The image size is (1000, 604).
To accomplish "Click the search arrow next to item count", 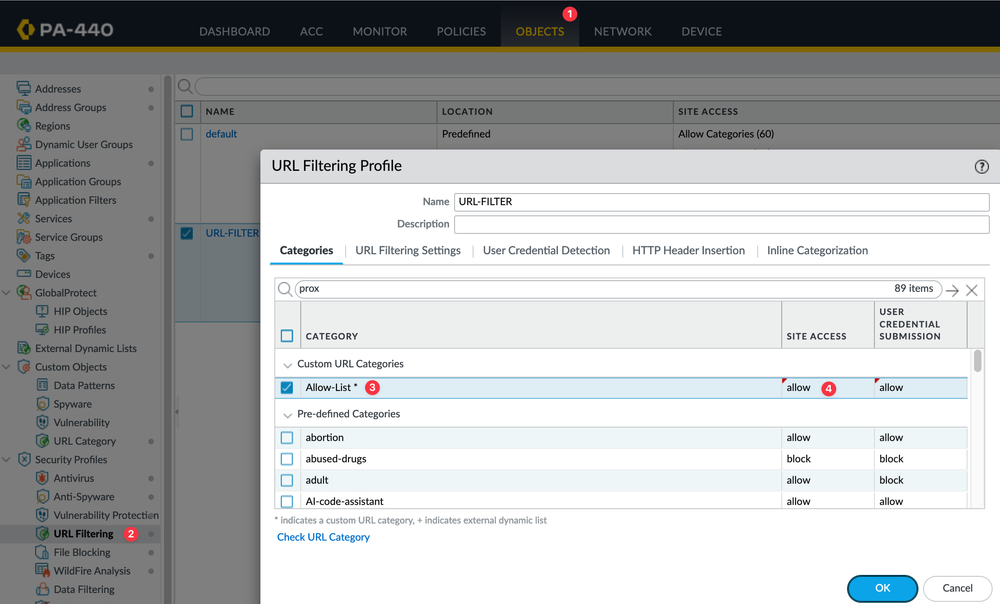I will (x=952, y=290).
